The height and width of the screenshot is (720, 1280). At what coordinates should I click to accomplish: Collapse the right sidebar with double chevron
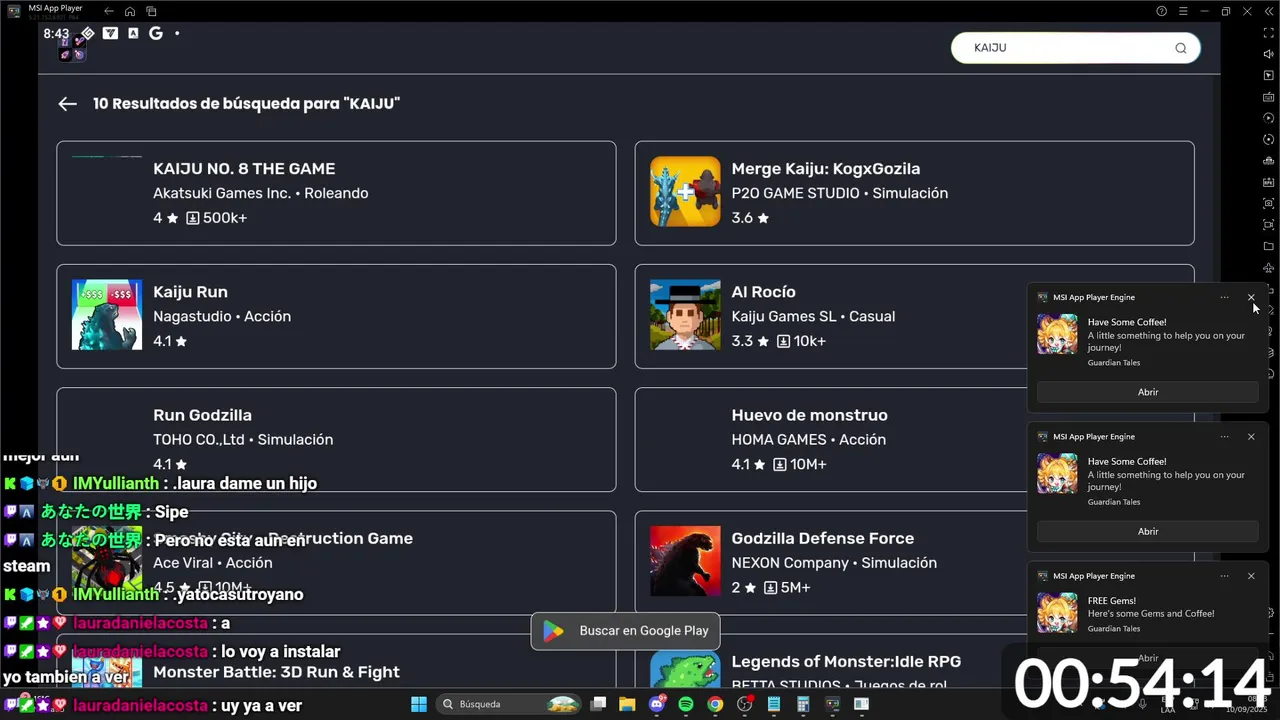(1269, 11)
